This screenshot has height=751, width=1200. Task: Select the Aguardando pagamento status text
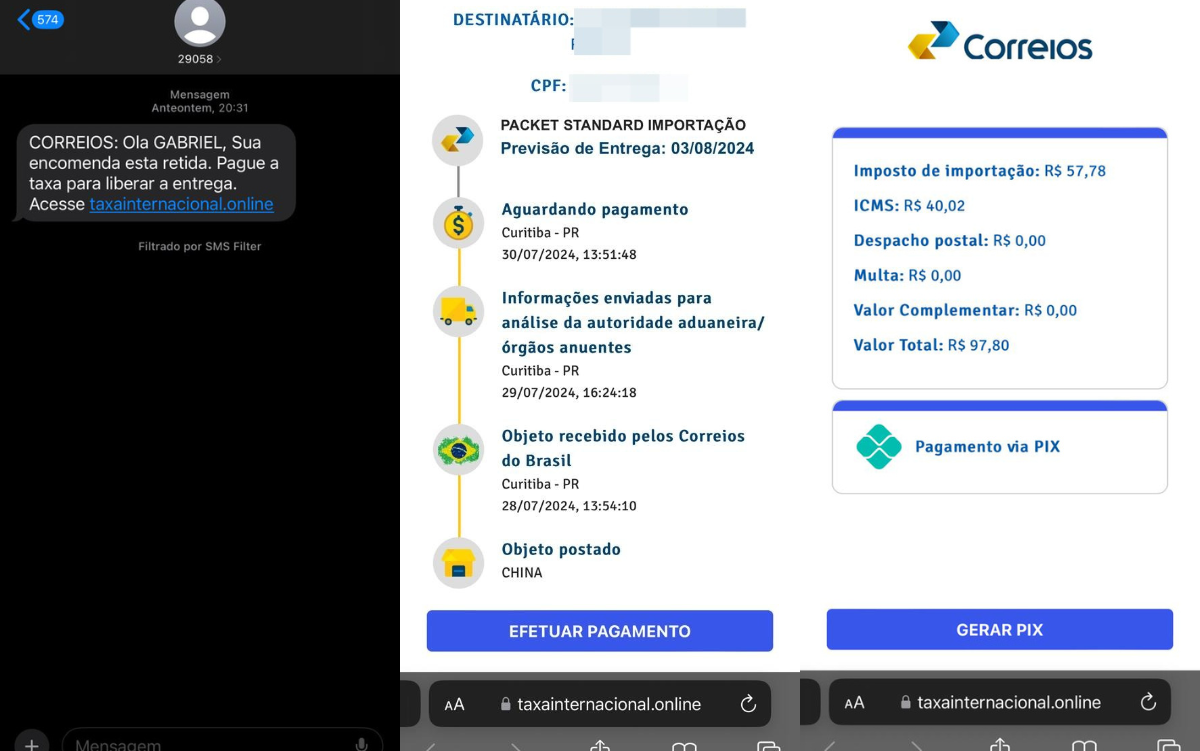click(x=595, y=209)
